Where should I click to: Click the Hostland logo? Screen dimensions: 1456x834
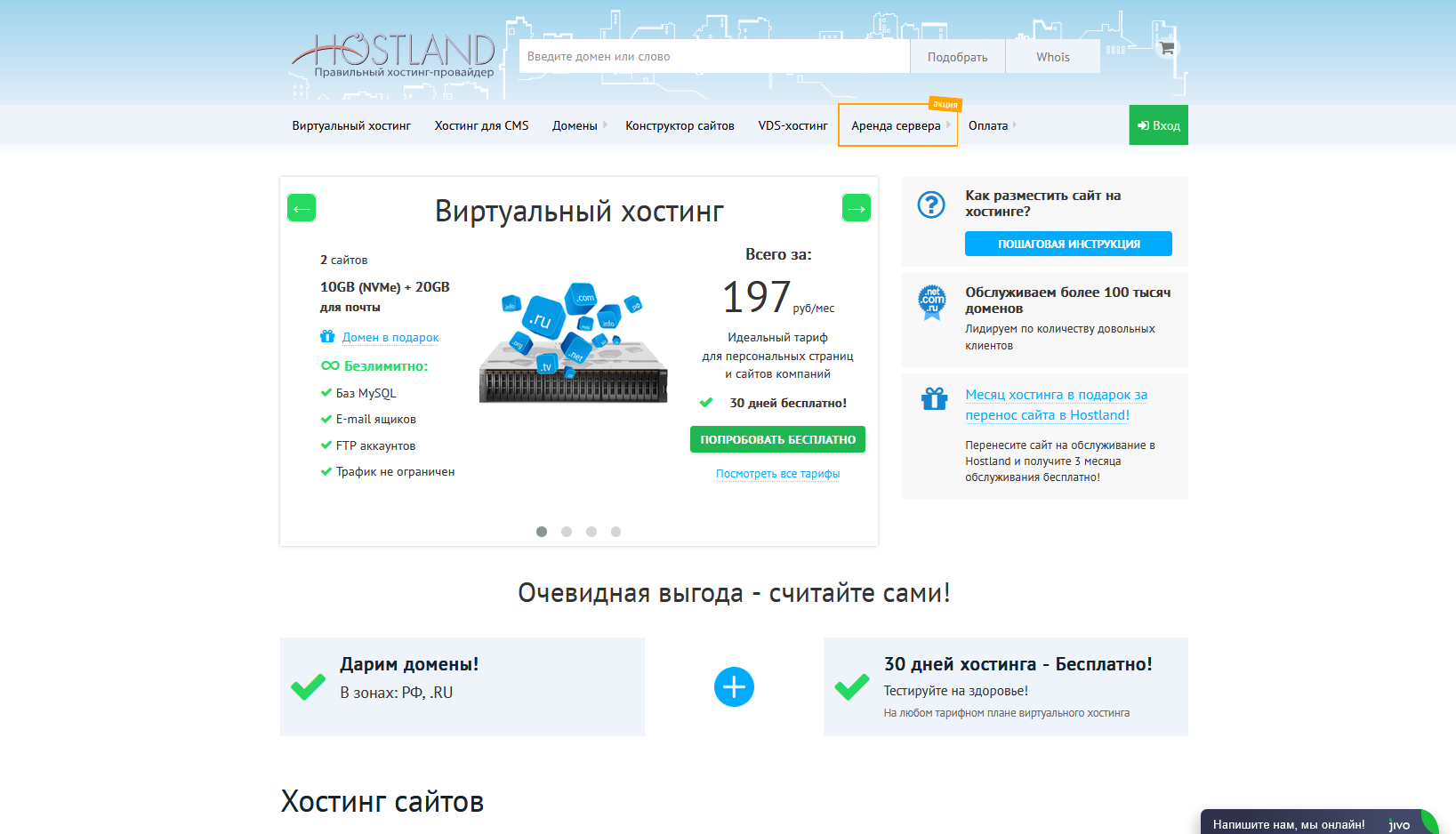tap(393, 56)
